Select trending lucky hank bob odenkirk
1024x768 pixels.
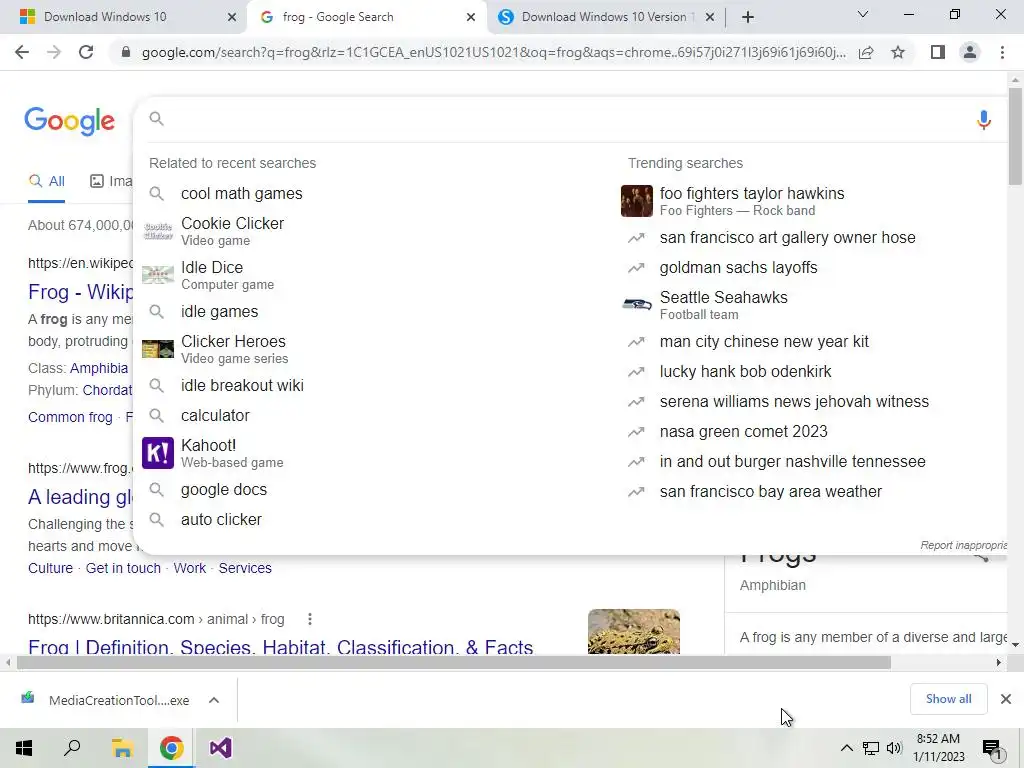click(x=745, y=372)
